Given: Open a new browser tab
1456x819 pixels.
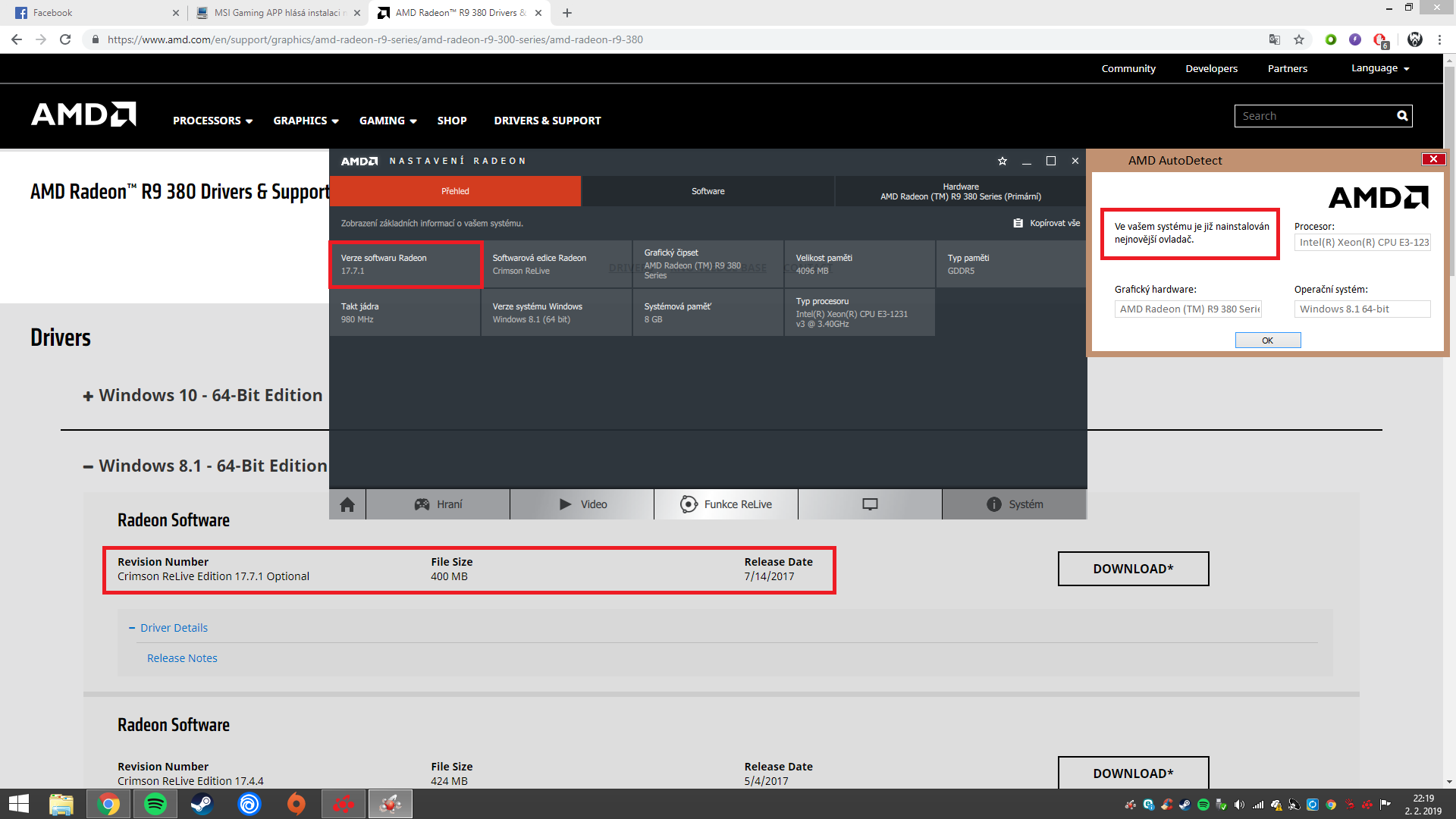Looking at the screenshot, I should (567, 13).
